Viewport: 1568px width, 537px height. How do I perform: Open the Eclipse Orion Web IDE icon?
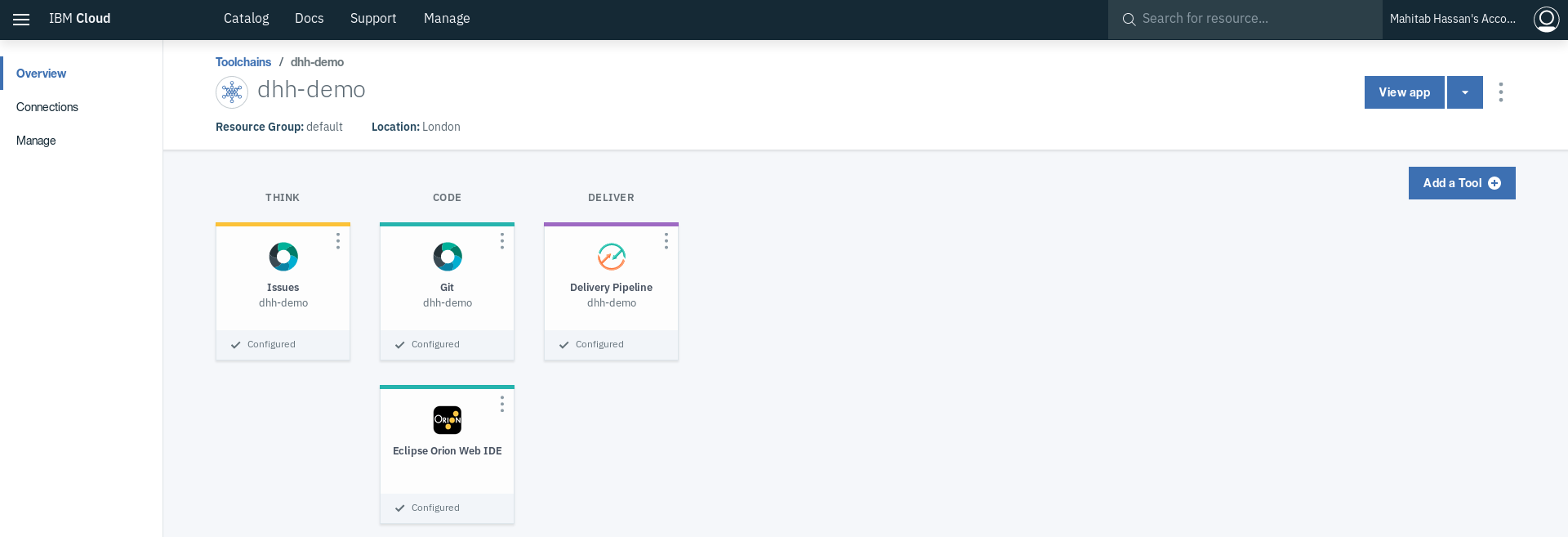(448, 420)
